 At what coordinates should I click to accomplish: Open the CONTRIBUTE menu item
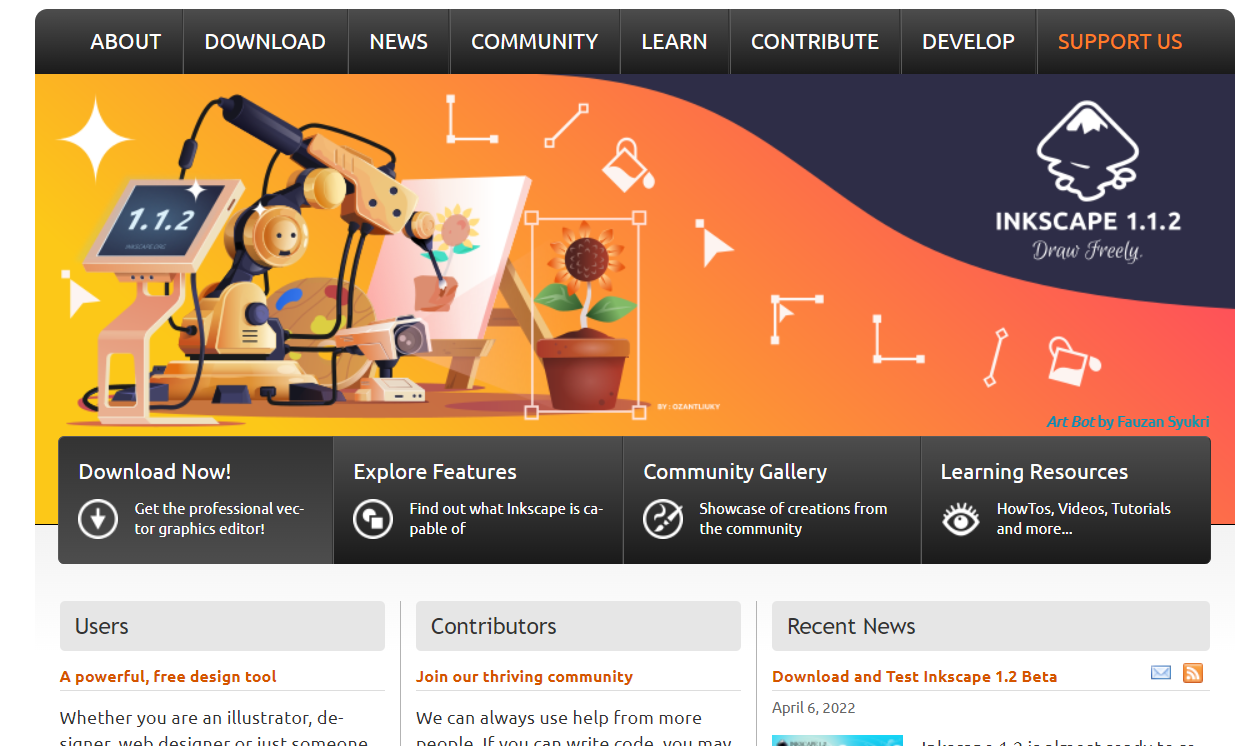pyautogui.click(x=814, y=42)
